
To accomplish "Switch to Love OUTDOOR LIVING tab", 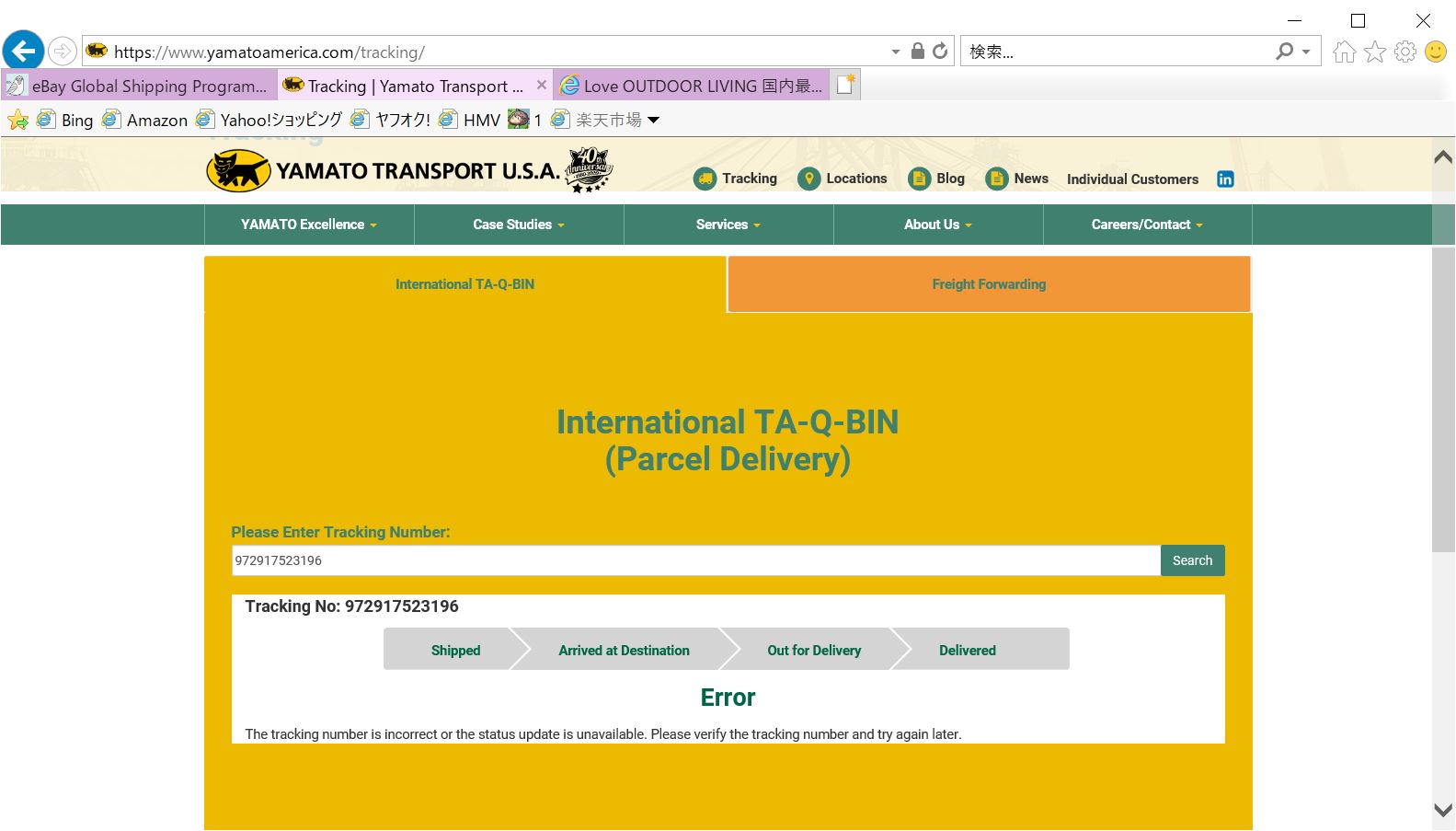I will 692,86.
